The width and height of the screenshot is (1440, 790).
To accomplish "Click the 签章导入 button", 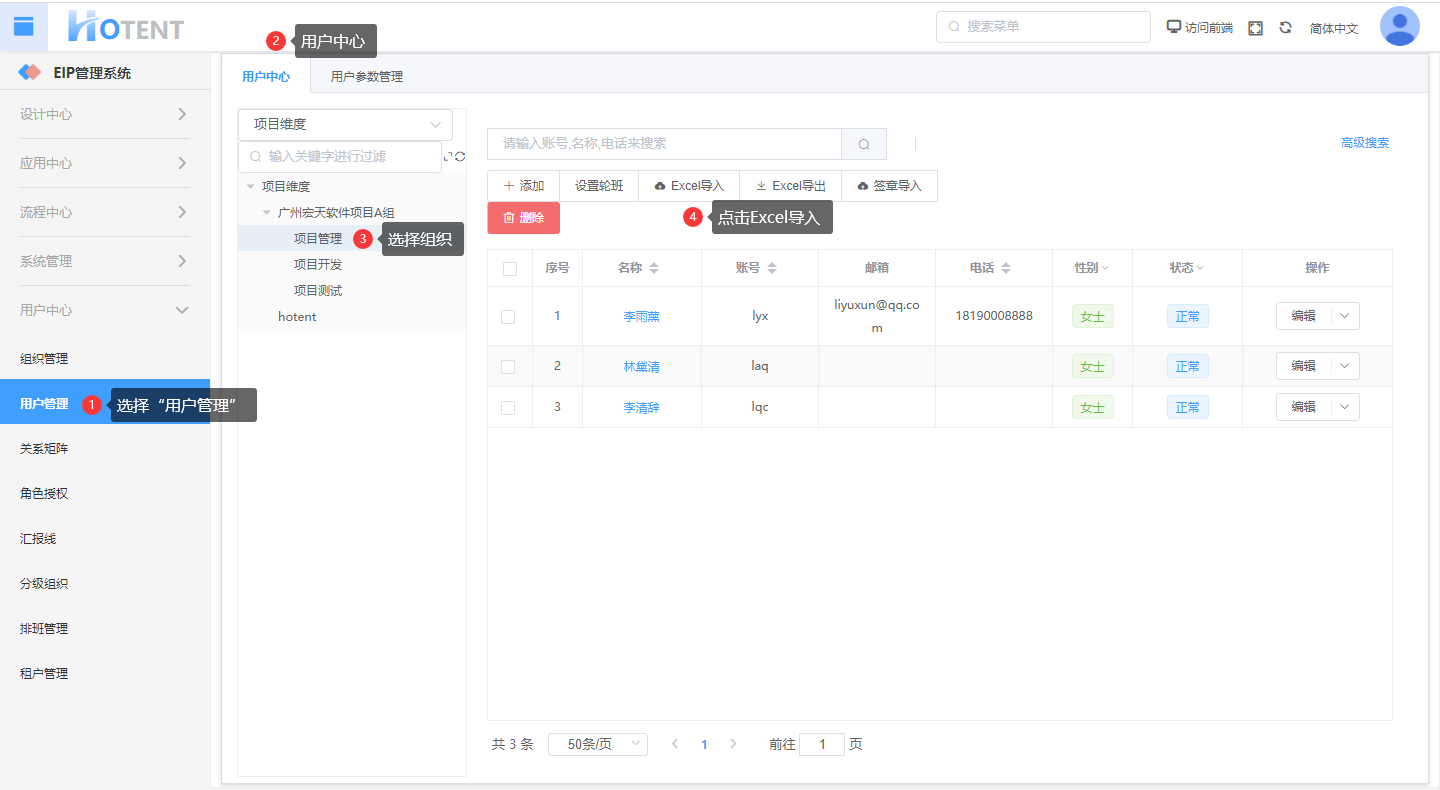I will (x=889, y=186).
